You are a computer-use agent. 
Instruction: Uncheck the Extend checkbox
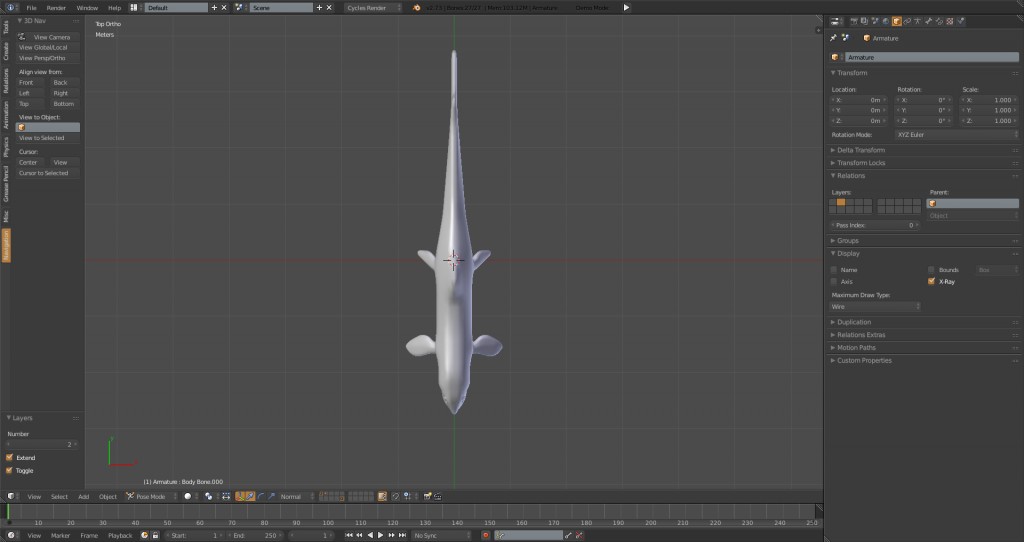pyautogui.click(x=9, y=458)
